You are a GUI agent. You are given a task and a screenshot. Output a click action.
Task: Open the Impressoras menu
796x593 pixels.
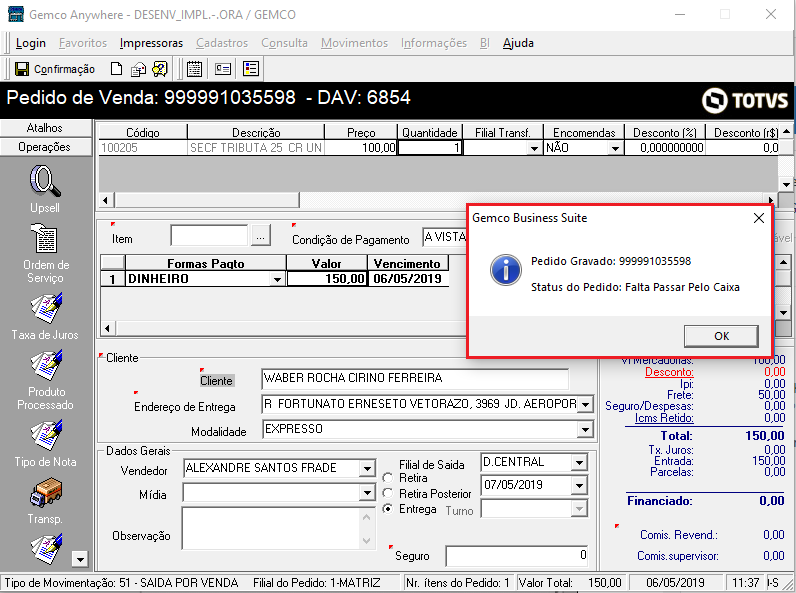151,43
